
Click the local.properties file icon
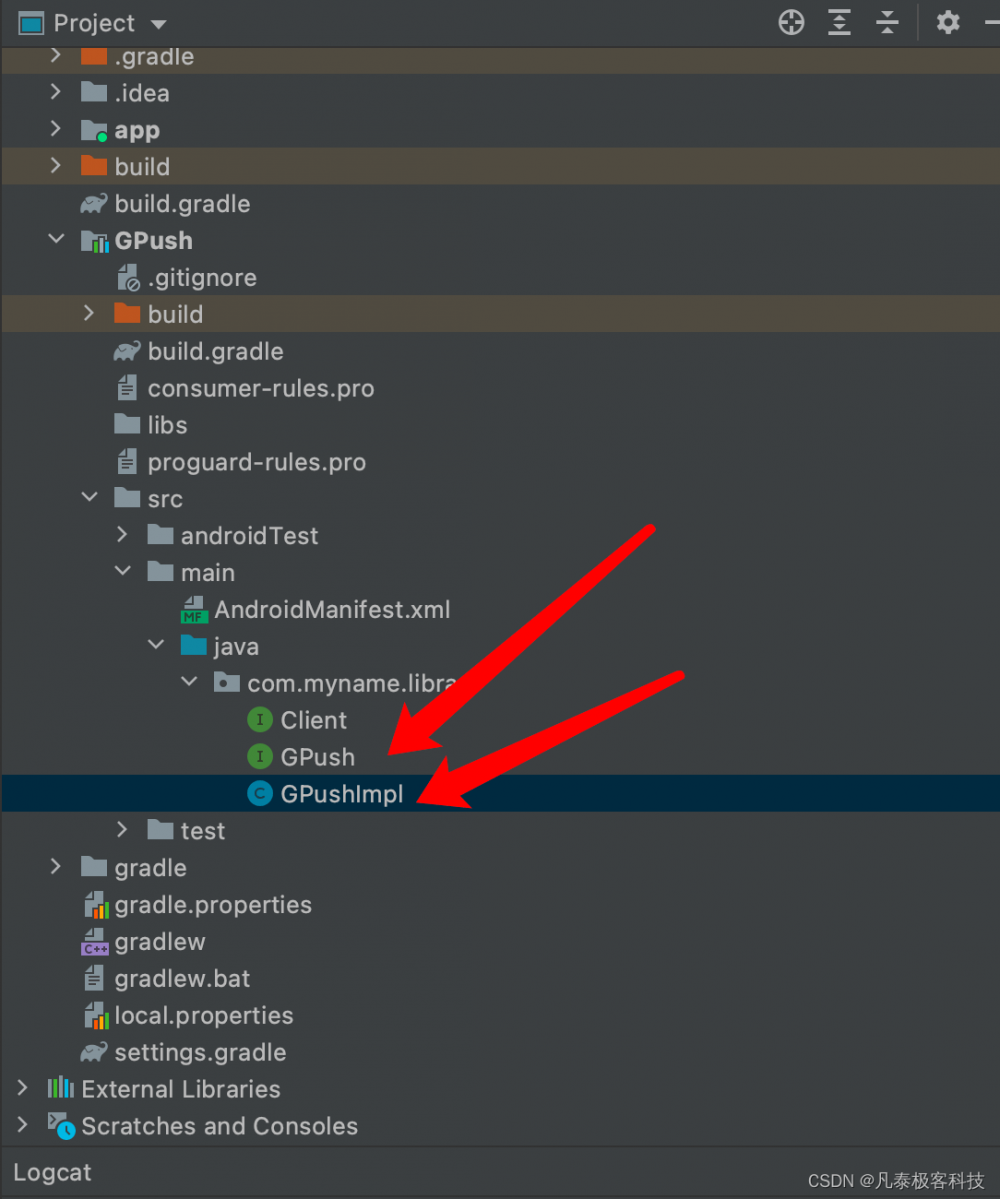[96, 1015]
